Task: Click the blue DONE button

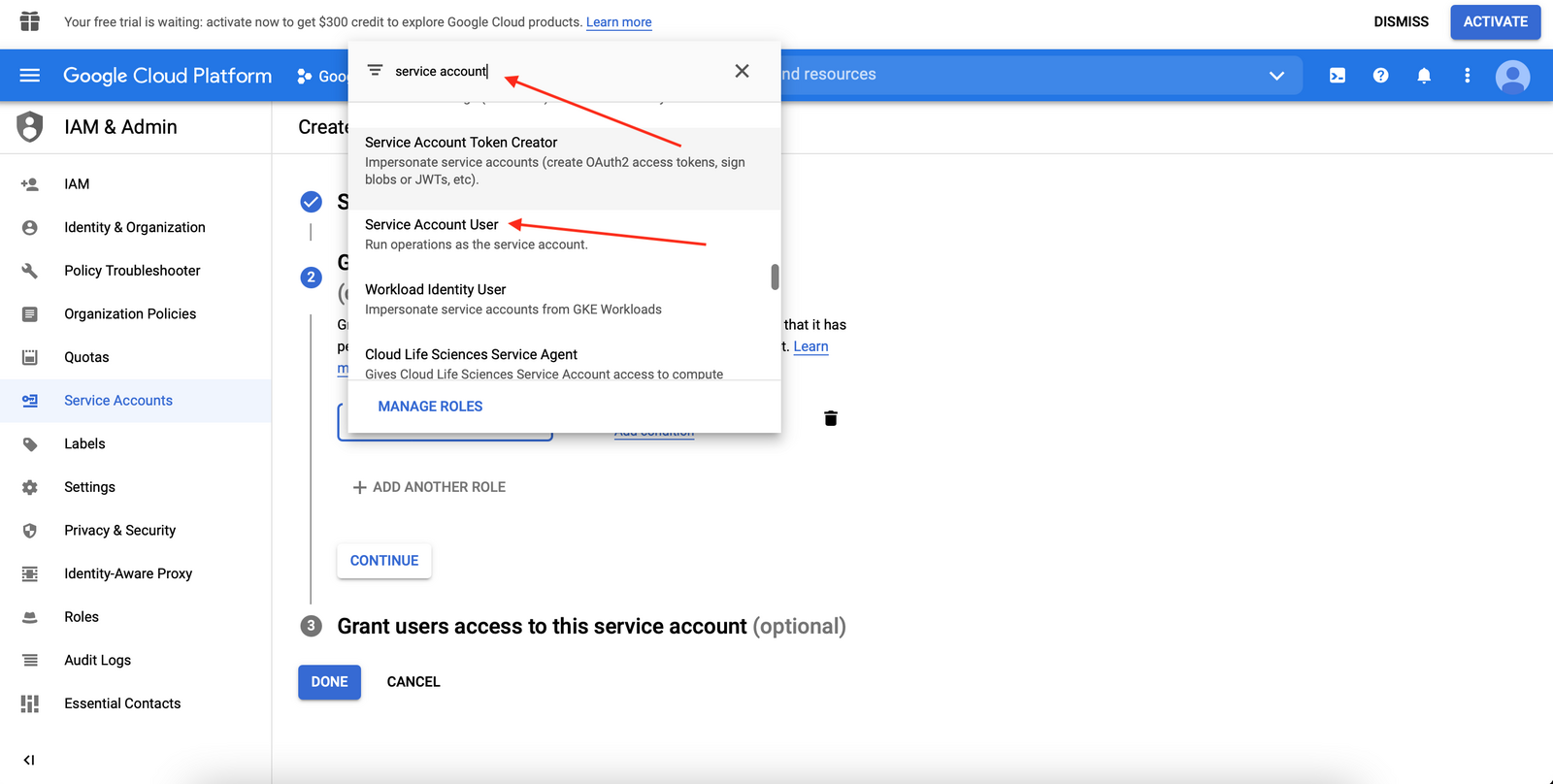Action: [329, 682]
